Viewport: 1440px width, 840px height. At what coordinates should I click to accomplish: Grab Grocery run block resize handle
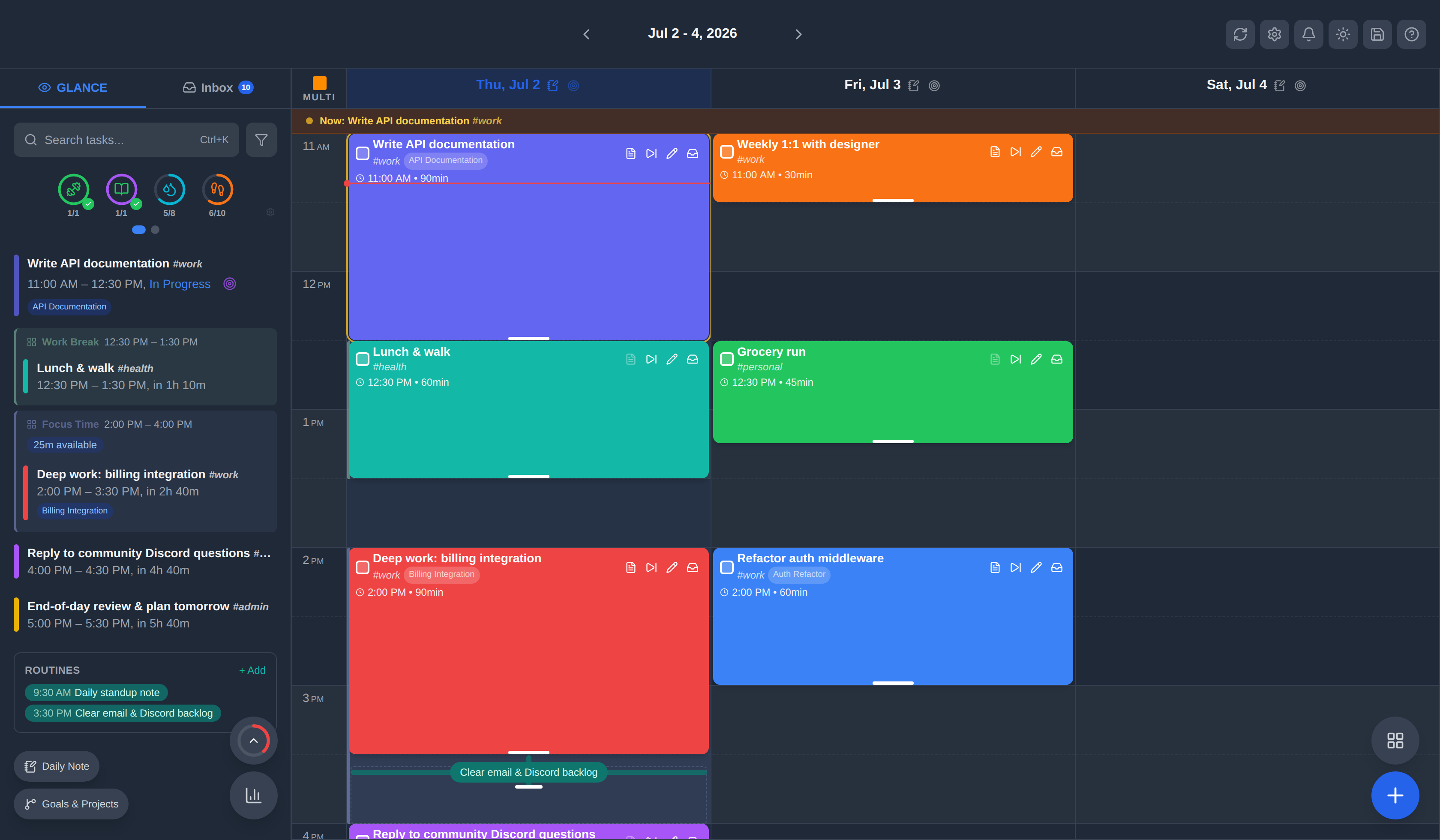[x=893, y=441]
